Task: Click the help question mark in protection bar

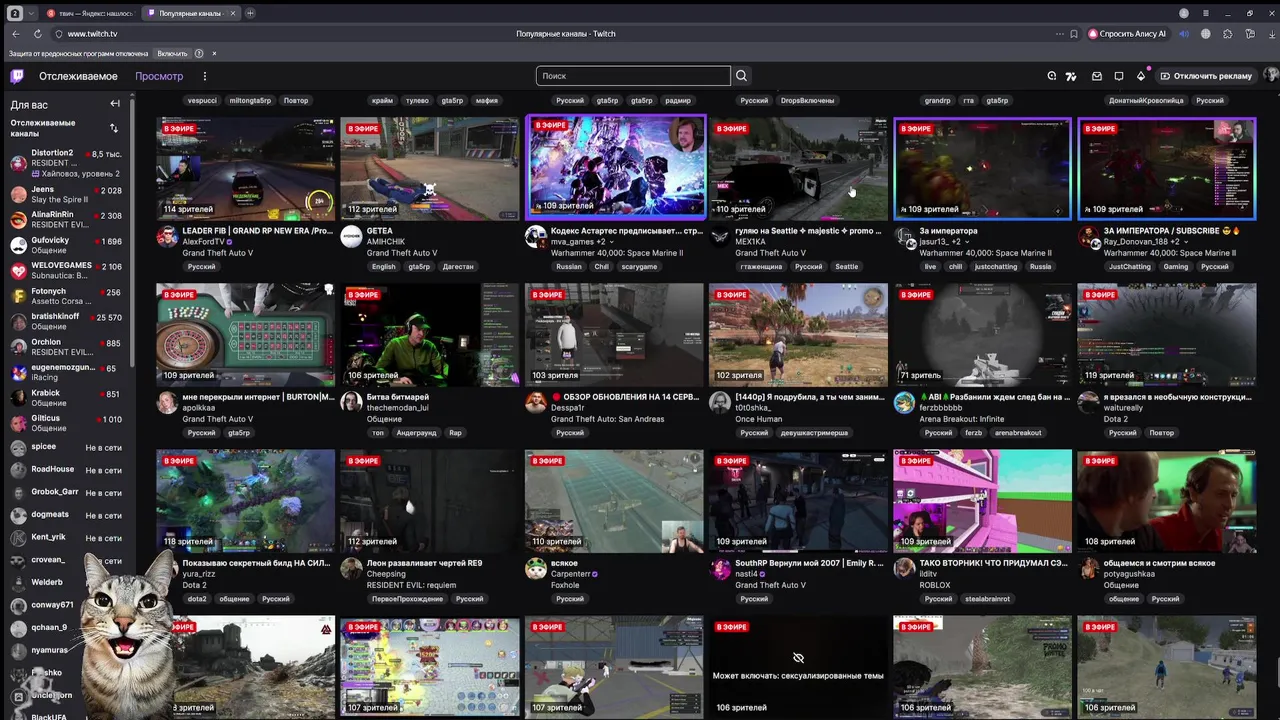Action: pos(199,54)
